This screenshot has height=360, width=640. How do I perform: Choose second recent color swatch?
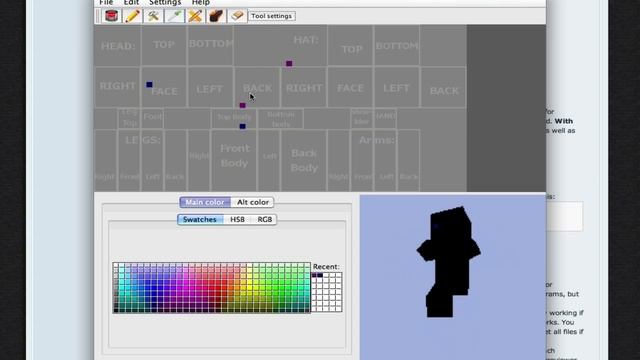[320, 275]
